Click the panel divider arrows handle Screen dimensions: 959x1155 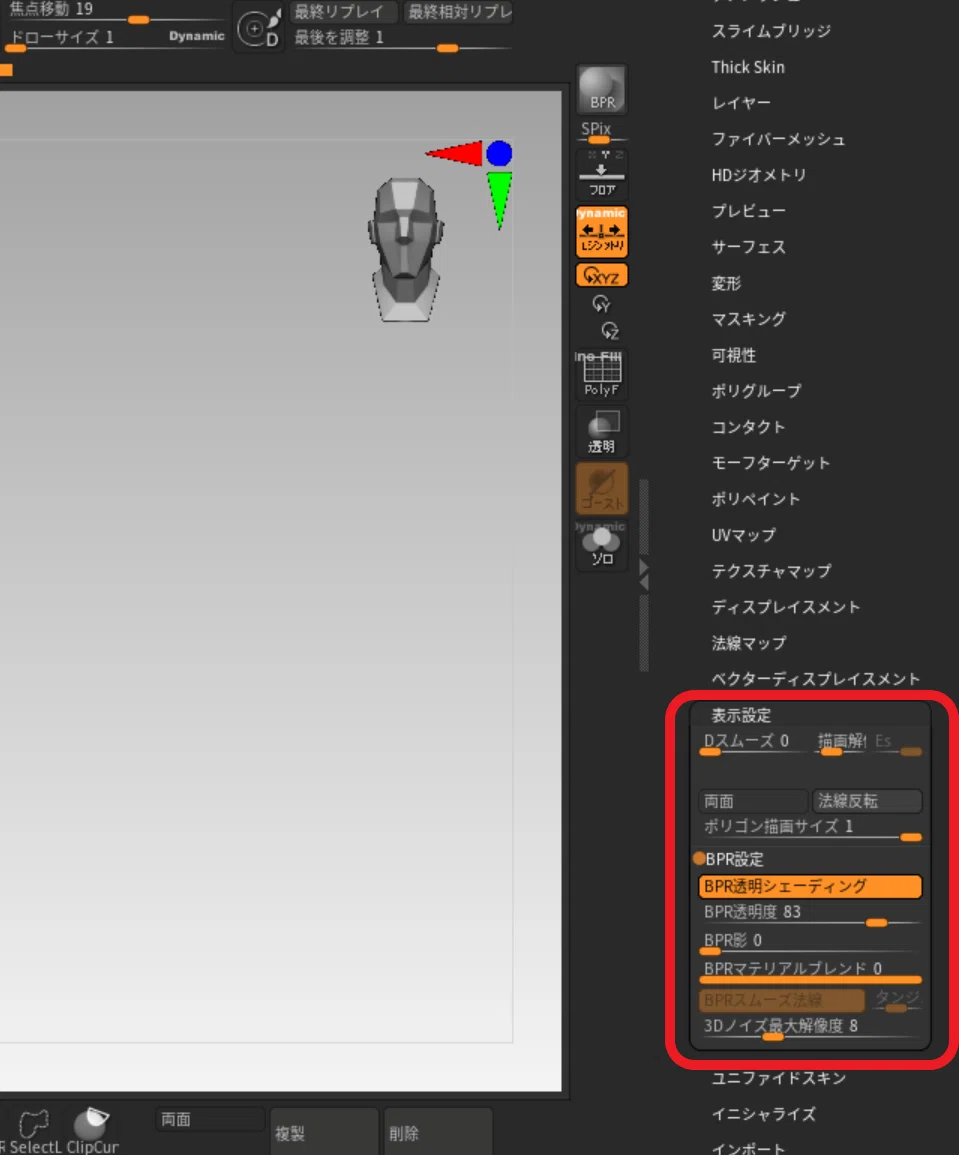click(x=644, y=575)
